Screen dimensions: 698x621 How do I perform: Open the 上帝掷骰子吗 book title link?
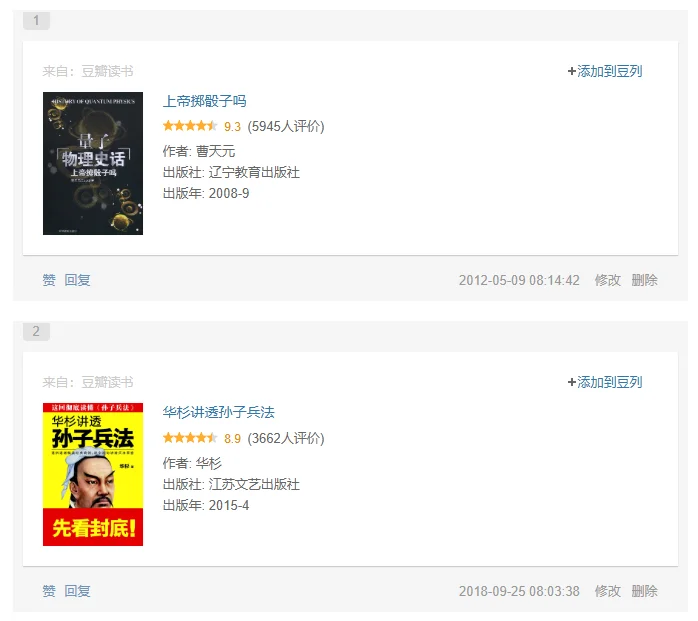tap(204, 101)
